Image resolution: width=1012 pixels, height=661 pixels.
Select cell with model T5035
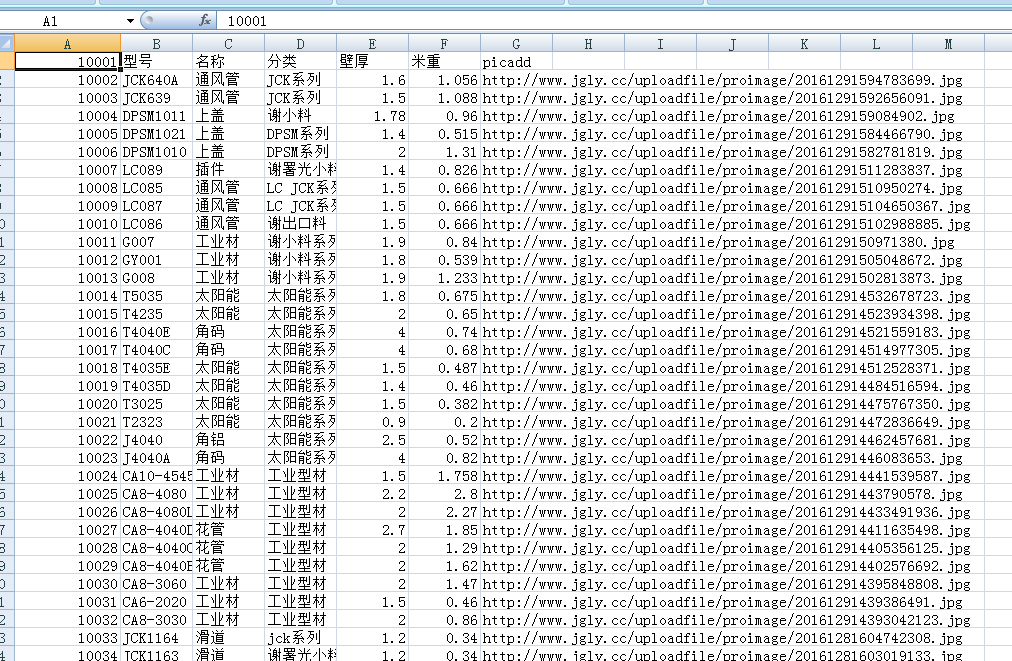tap(156, 296)
